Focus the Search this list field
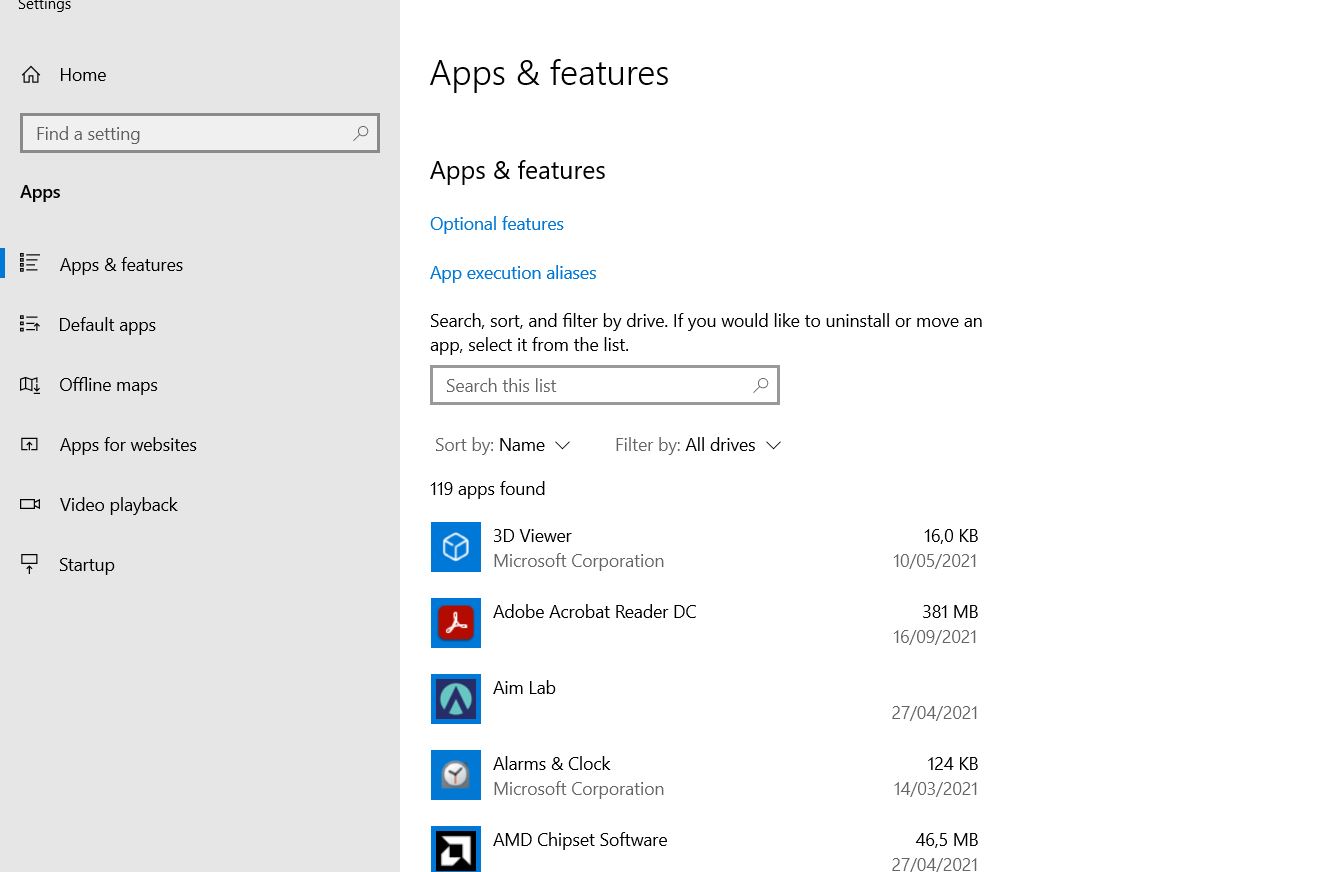Screen dimensions: 1331x872 [605, 385]
